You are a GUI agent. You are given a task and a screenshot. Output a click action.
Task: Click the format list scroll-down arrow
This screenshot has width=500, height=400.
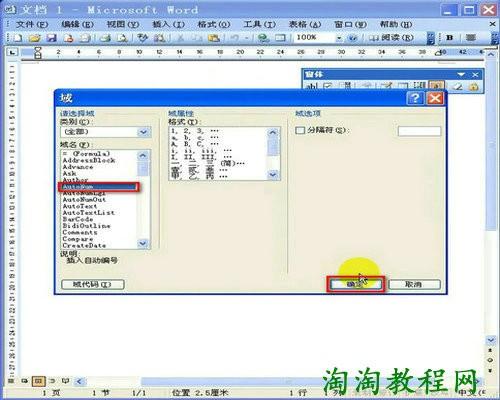coord(273,175)
